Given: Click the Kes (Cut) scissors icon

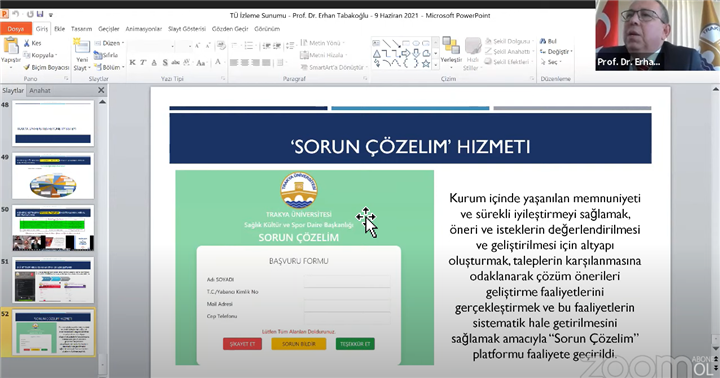Looking at the screenshot, I should [27, 43].
